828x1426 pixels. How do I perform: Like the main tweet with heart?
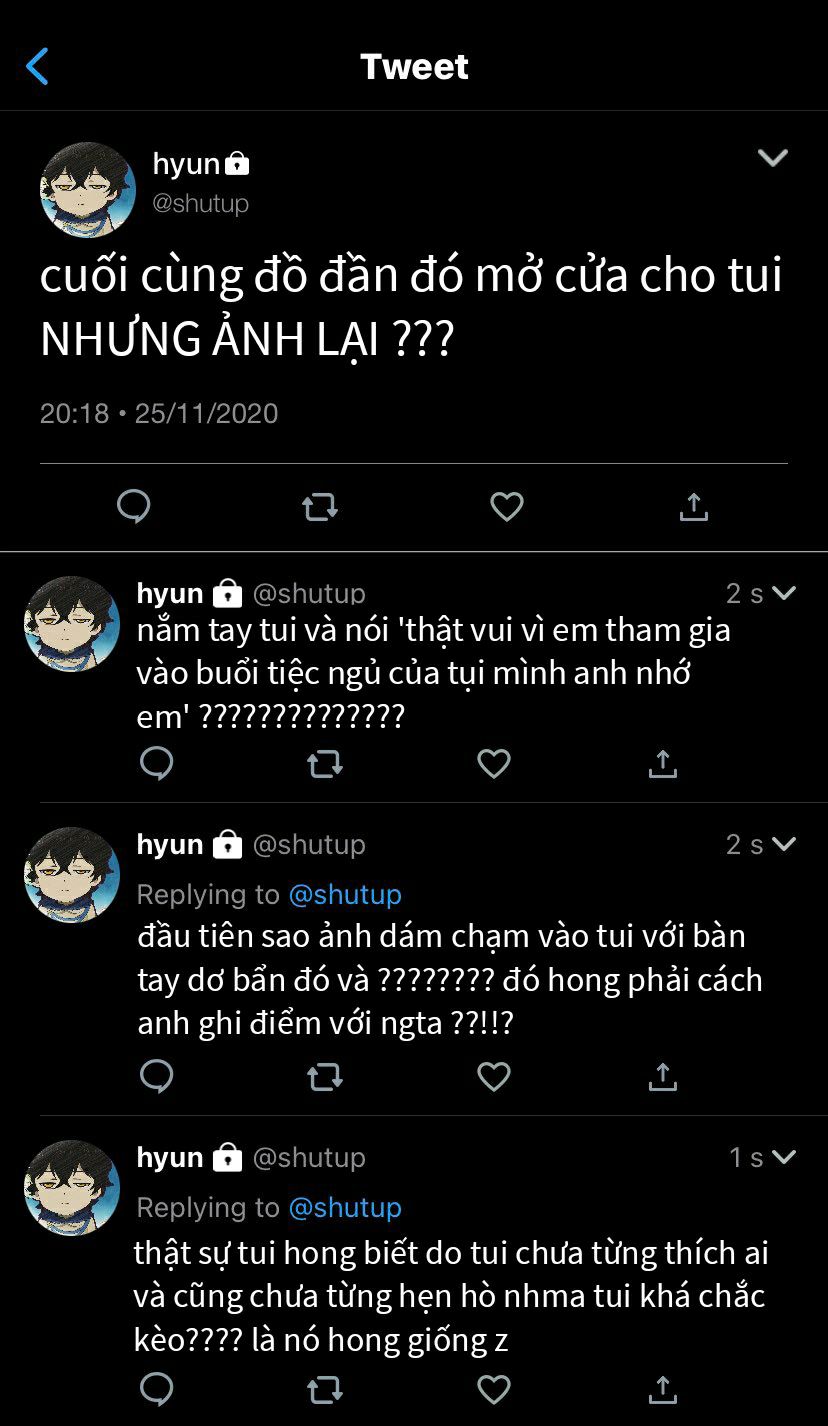tap(507, 507)
